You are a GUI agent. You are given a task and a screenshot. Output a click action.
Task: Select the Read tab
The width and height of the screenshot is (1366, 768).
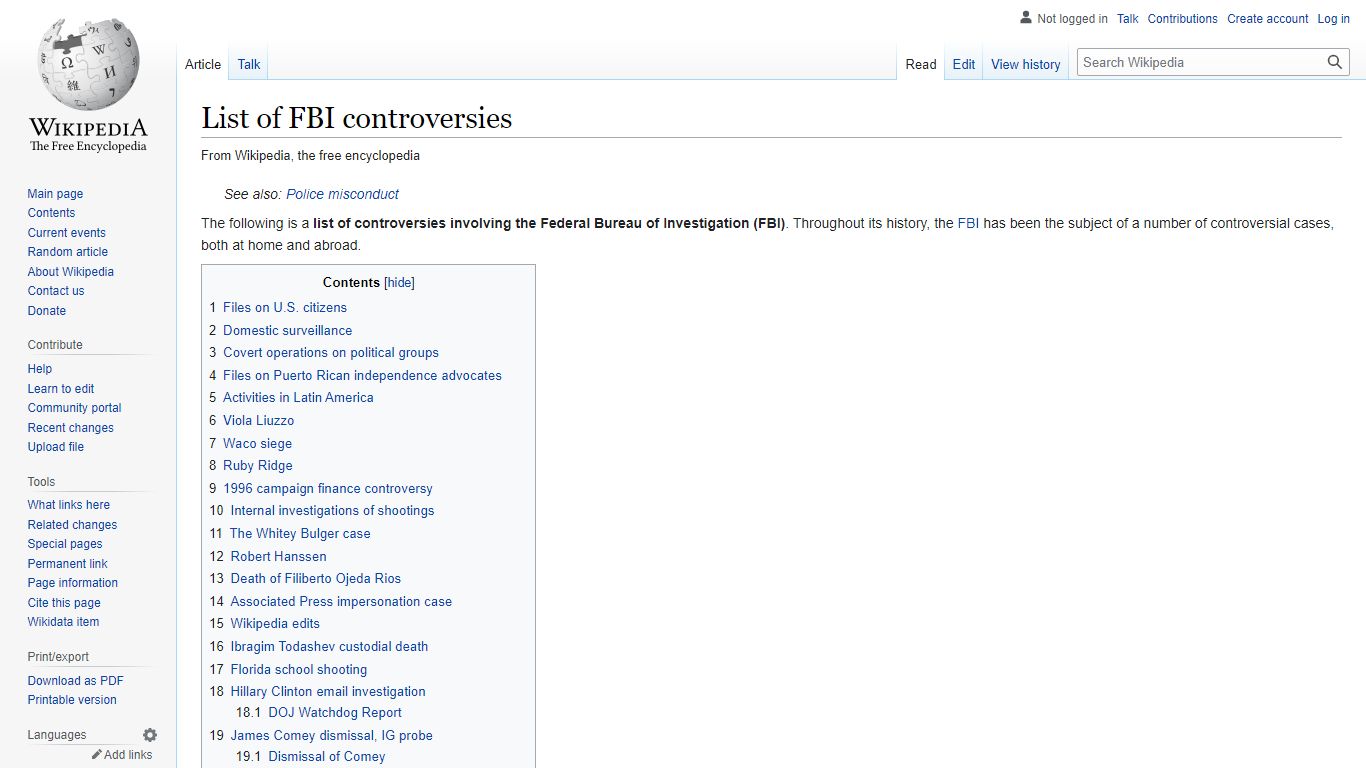pyautogui.click(x=921, y=64)
